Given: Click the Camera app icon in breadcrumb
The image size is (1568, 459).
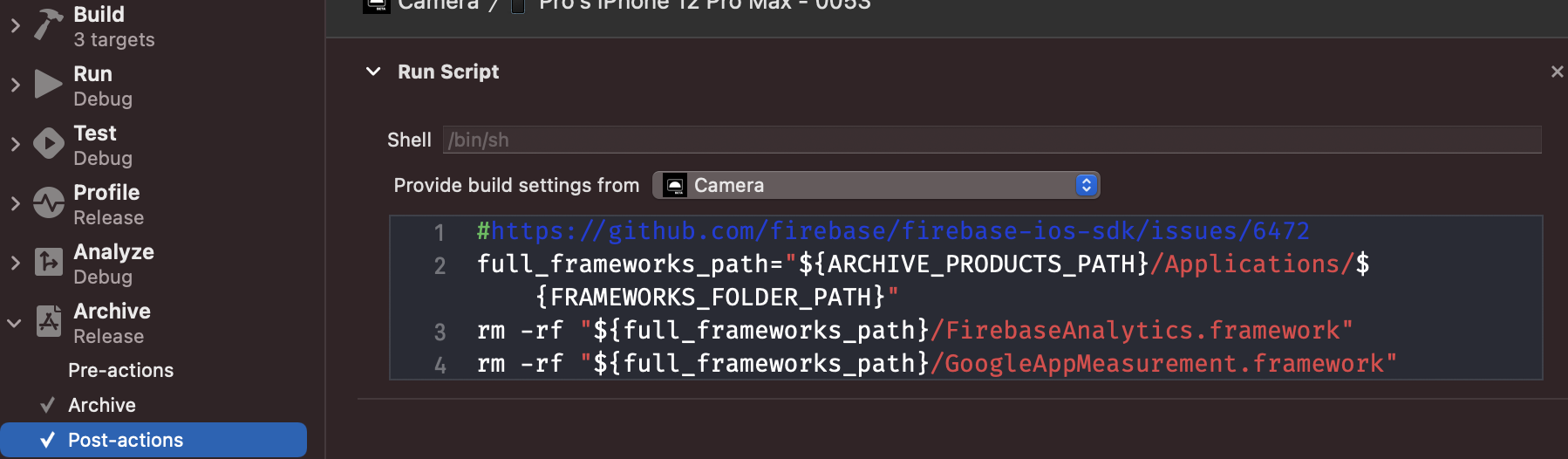Looking at the screenshot, I should point(377,5).
